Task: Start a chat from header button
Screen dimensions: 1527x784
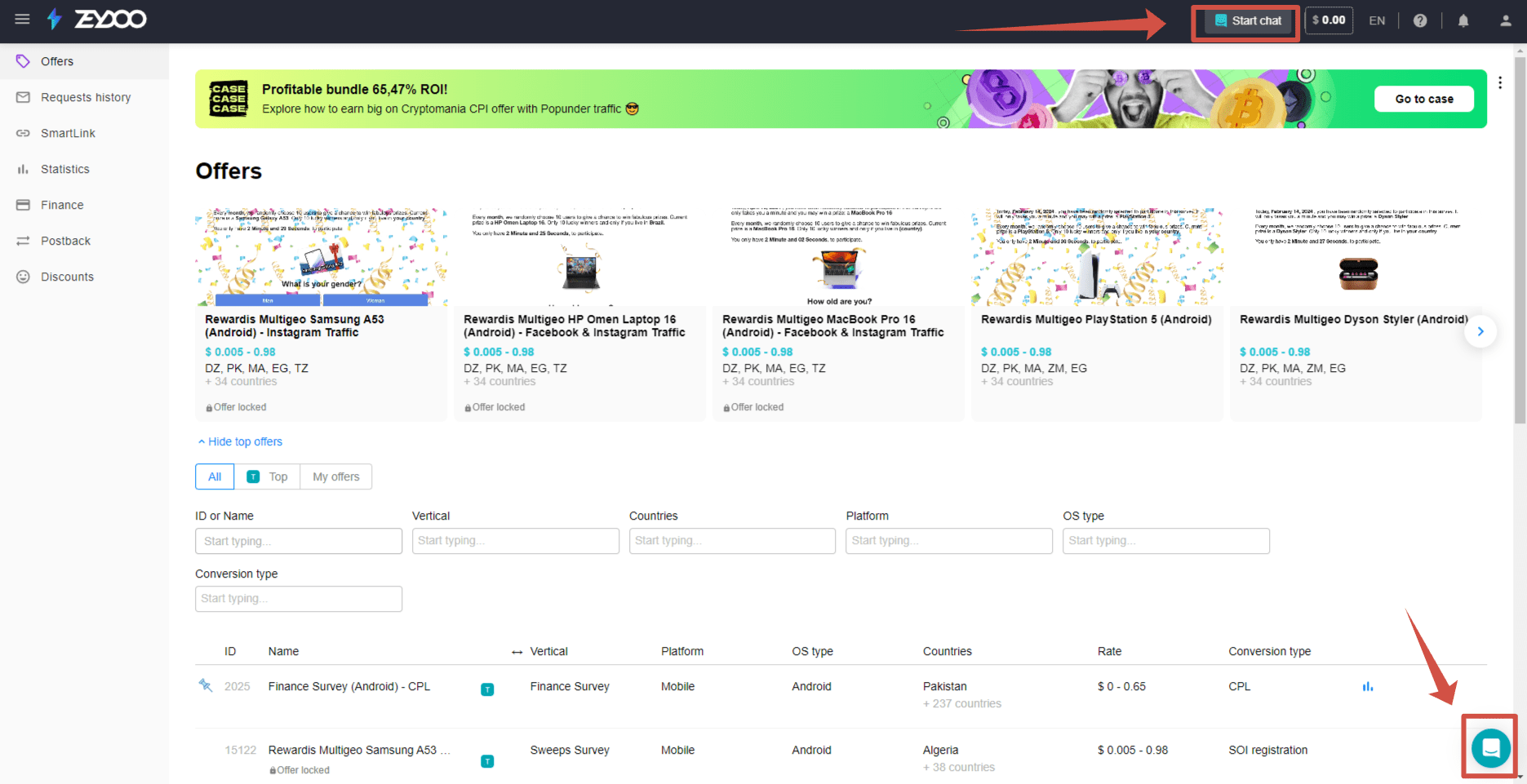Action: tap(1246, 20)
